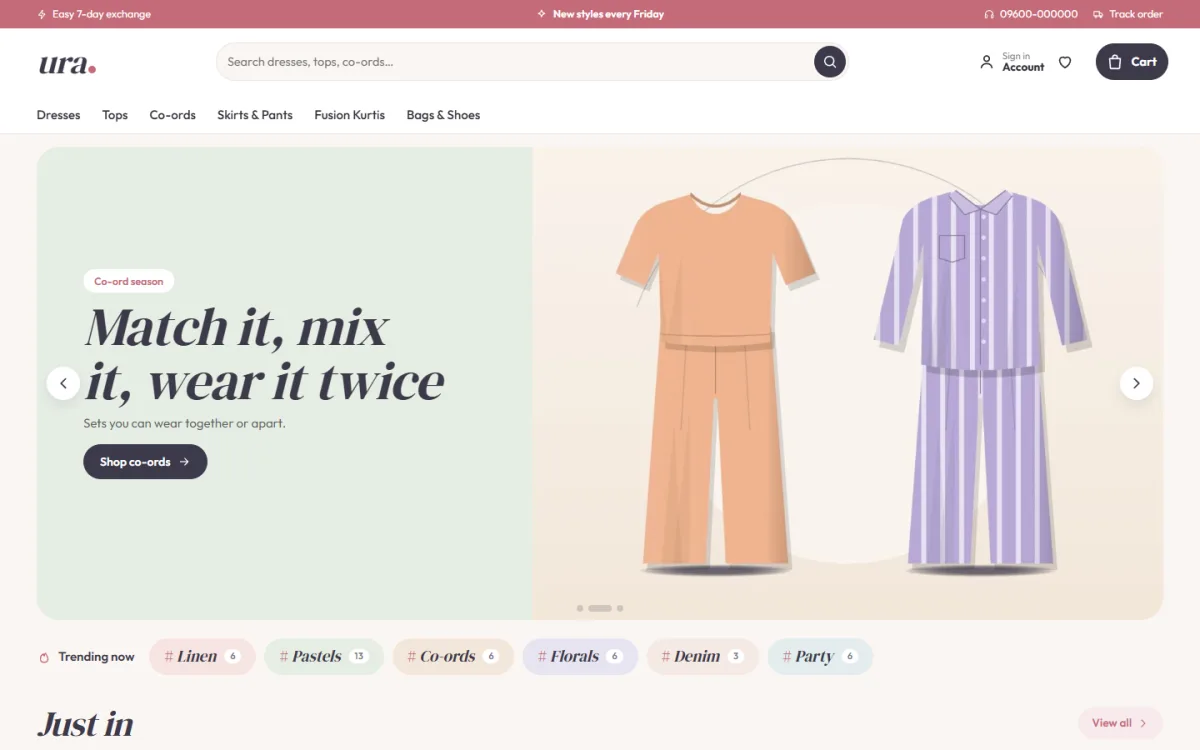Open the wishlist heart icon
This screenshot has width=1200, height=750.
pyautogui.click(x=1065, y=62)
